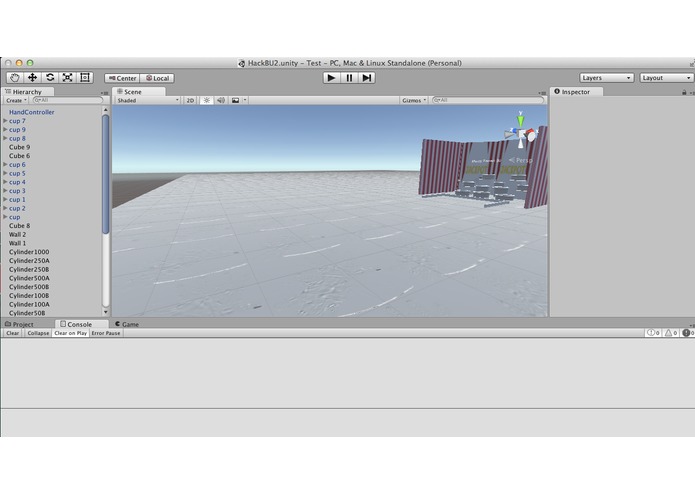Toggle pivot Center mode button
This screenshot has width=695, height=494.
122,78
